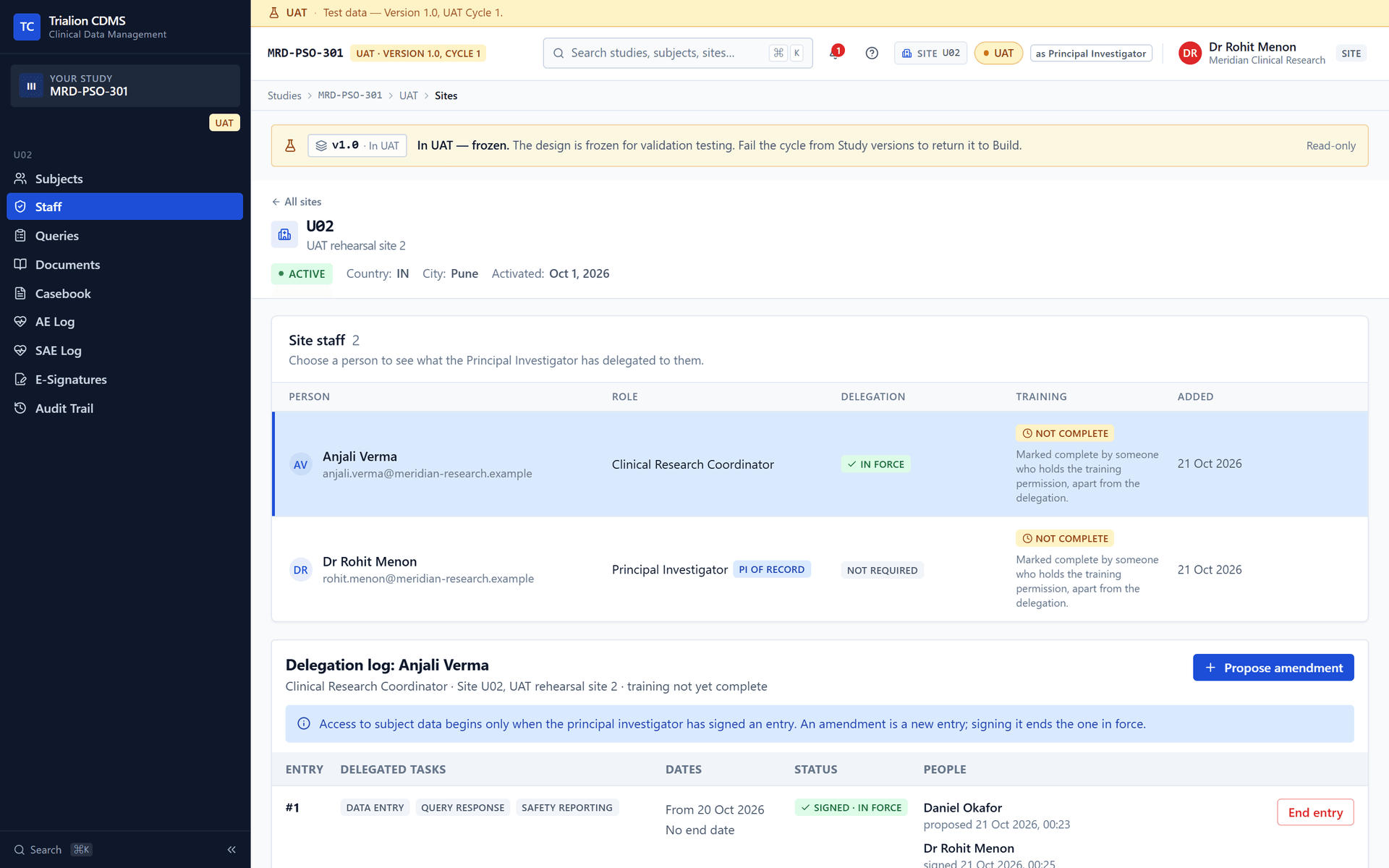Screen dimensions: 1389x868
Task: Open AE Log in sidebar
Action: (x=124, y=322)
